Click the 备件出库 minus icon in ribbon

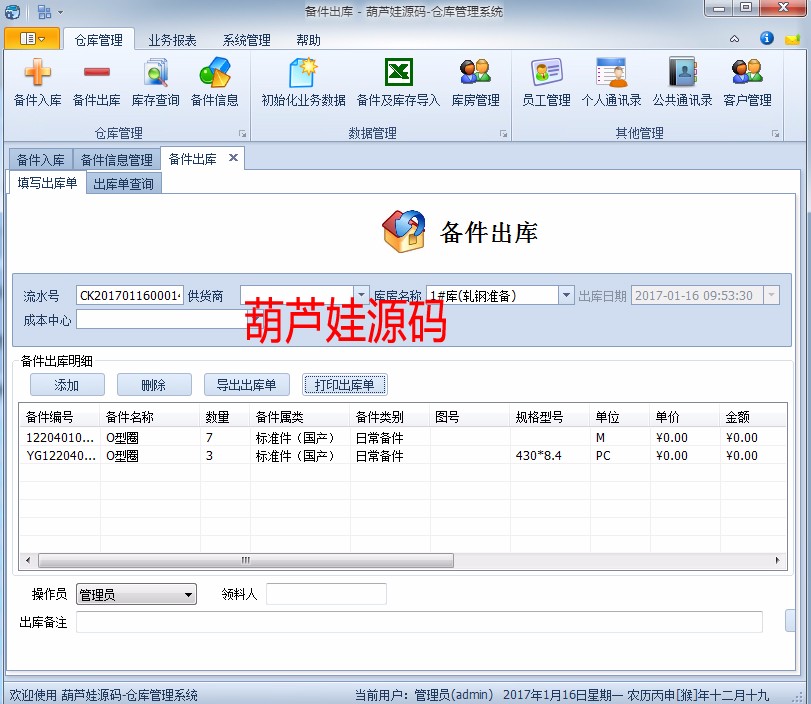96,75
